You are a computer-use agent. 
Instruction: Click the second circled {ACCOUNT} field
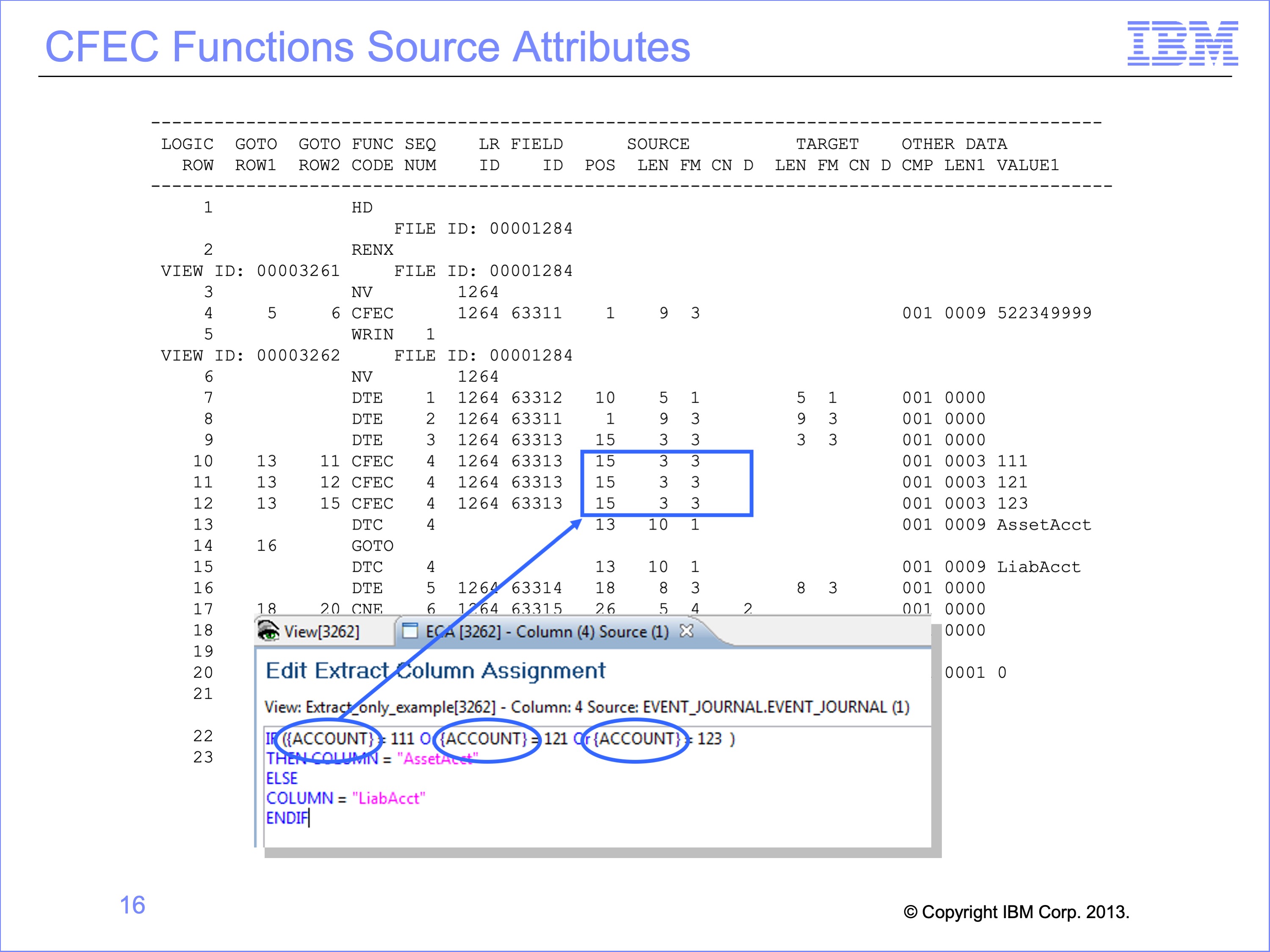point(484,739)
